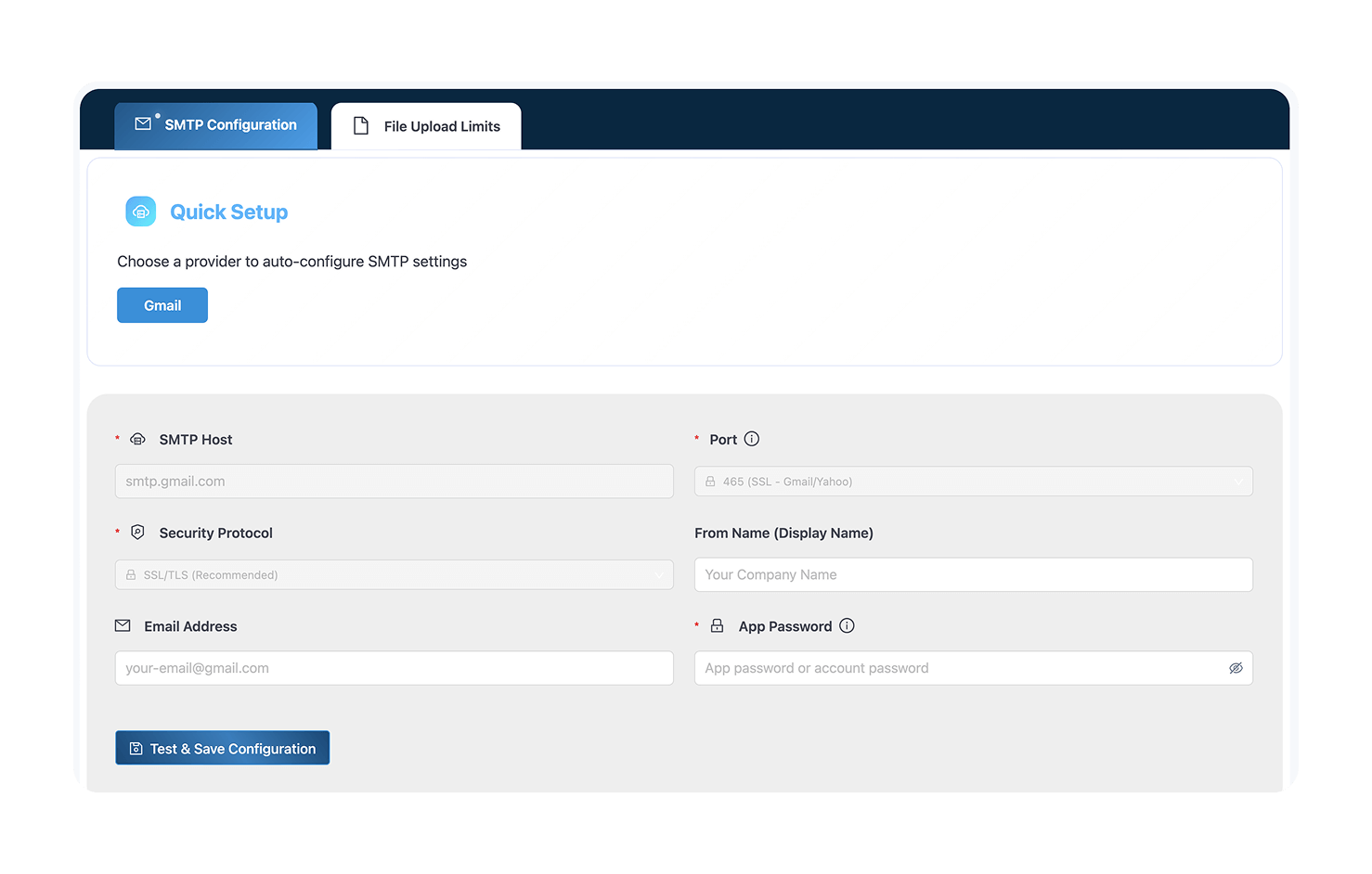Expand the Security Protocol SSL/TLS dropdown
The image size is (1372, 874).
point(394,575)
